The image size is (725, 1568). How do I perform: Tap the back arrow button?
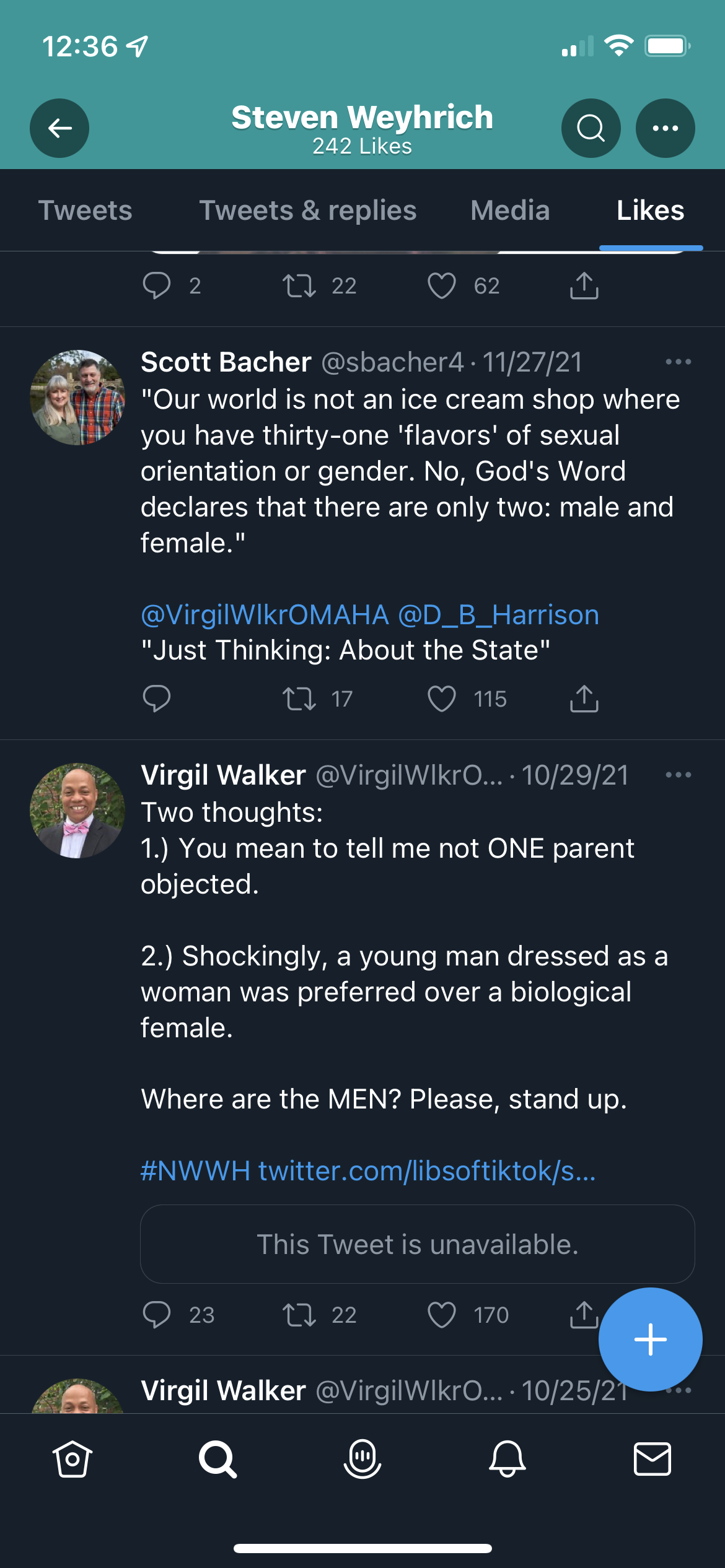(x=59, y=128)
